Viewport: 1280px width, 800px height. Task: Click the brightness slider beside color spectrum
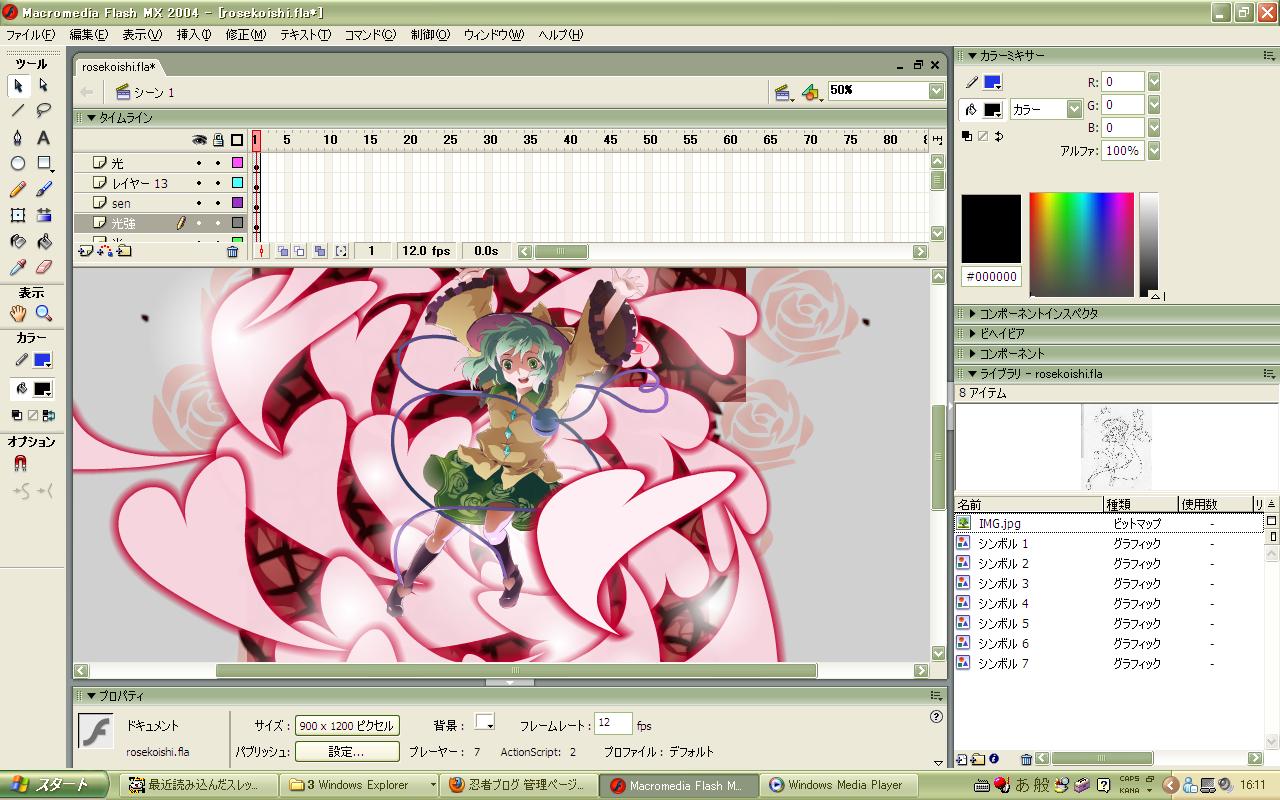coord(1148,245)
